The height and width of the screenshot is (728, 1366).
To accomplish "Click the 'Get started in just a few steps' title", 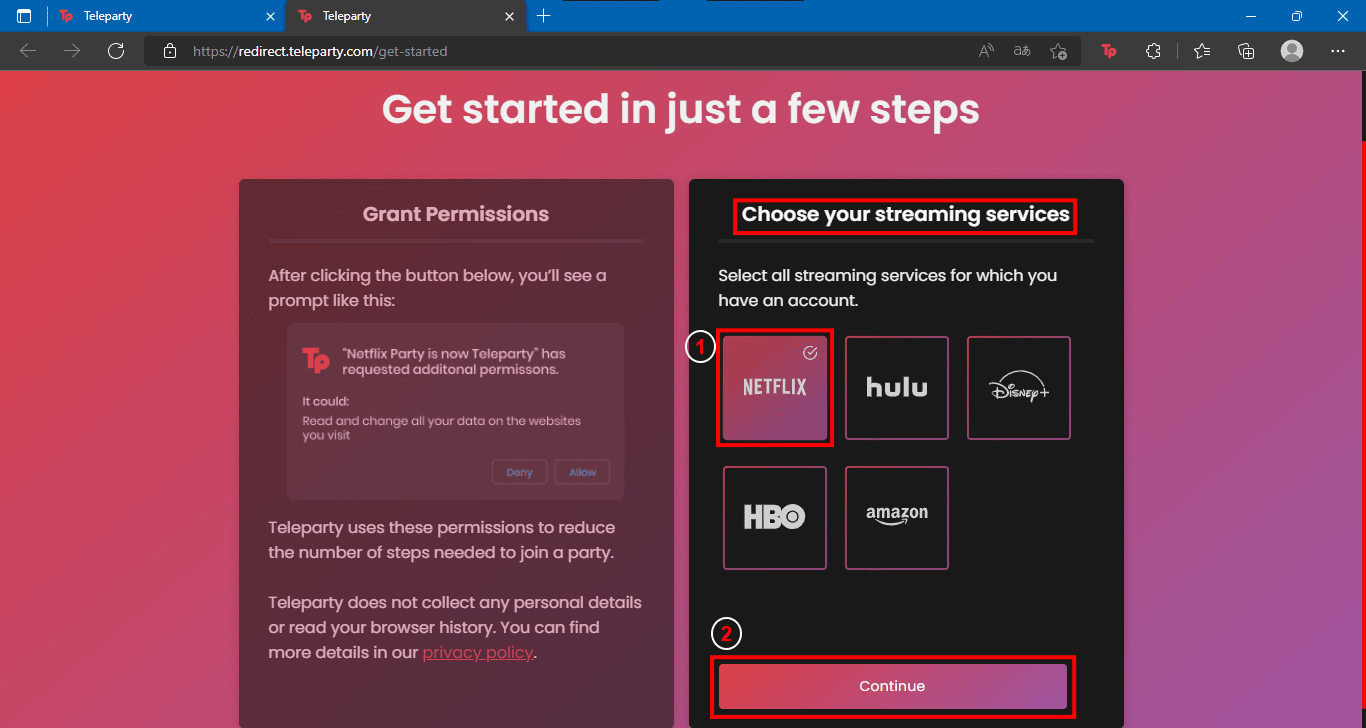I will tap(681, 109).
